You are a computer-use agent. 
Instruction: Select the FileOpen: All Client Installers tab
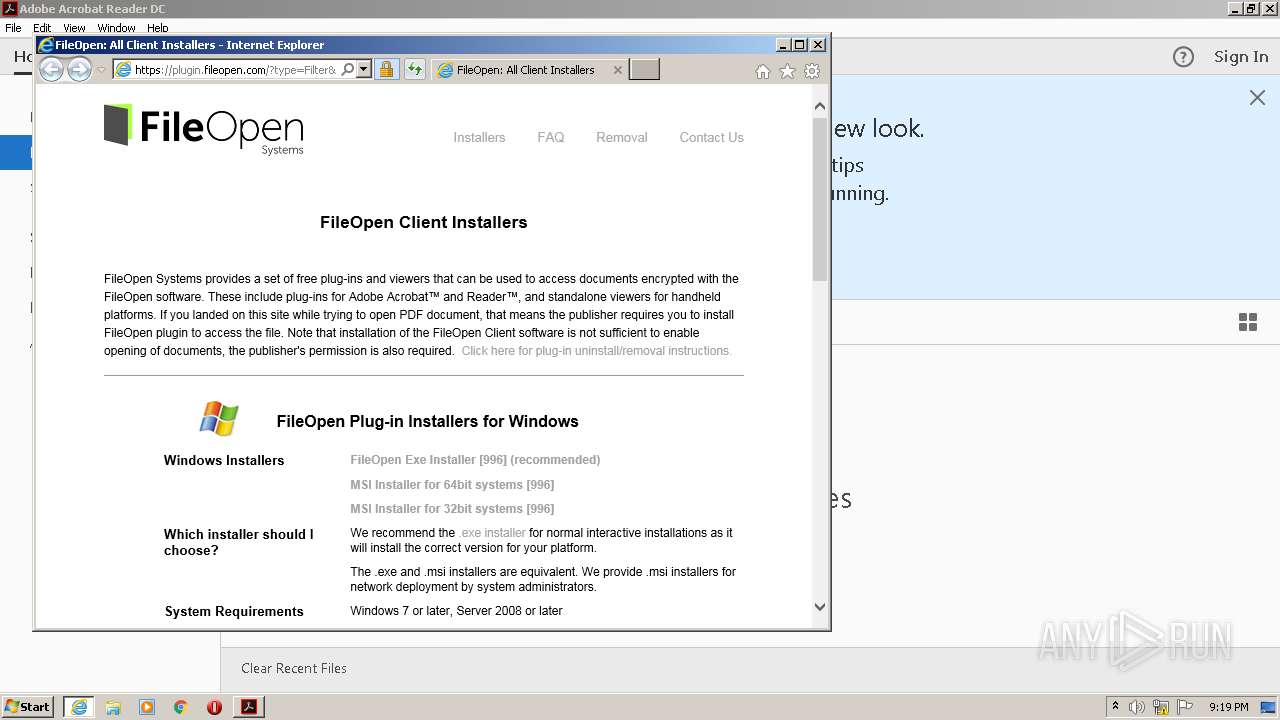pyautogui.click(x=525, y=70)
